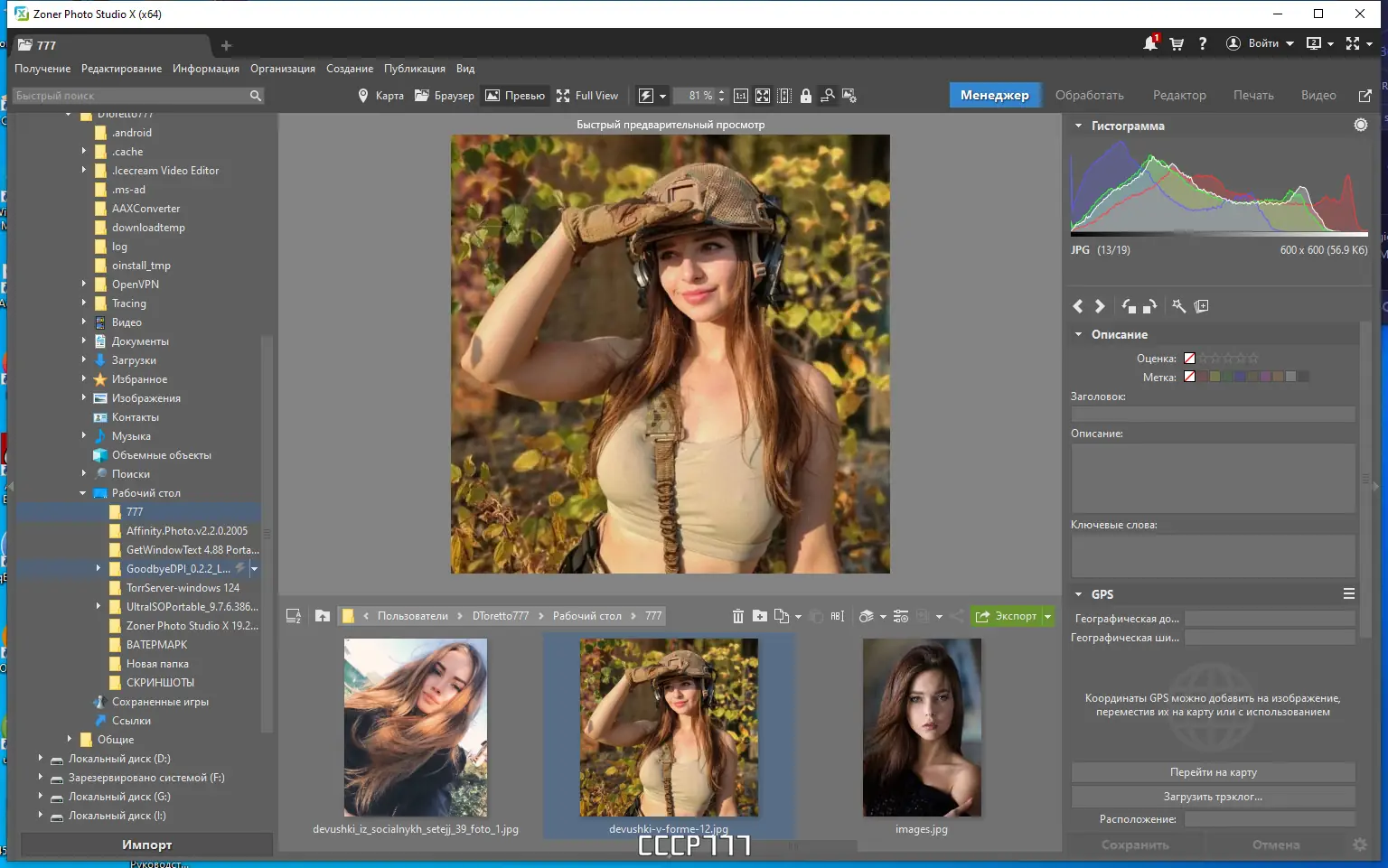Image resolution: width=1388 pixels, height=868 pixels.
Task: Click the notifications bell icon
Action: 1149,43
